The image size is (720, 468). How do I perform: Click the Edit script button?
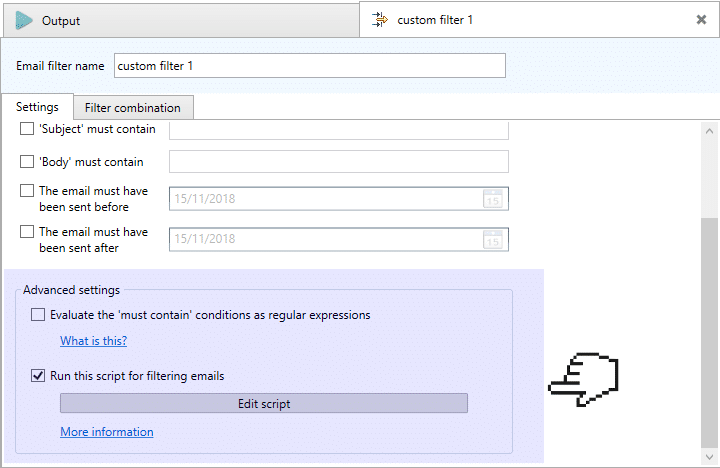pyautogui.click(x=264, y=403)
